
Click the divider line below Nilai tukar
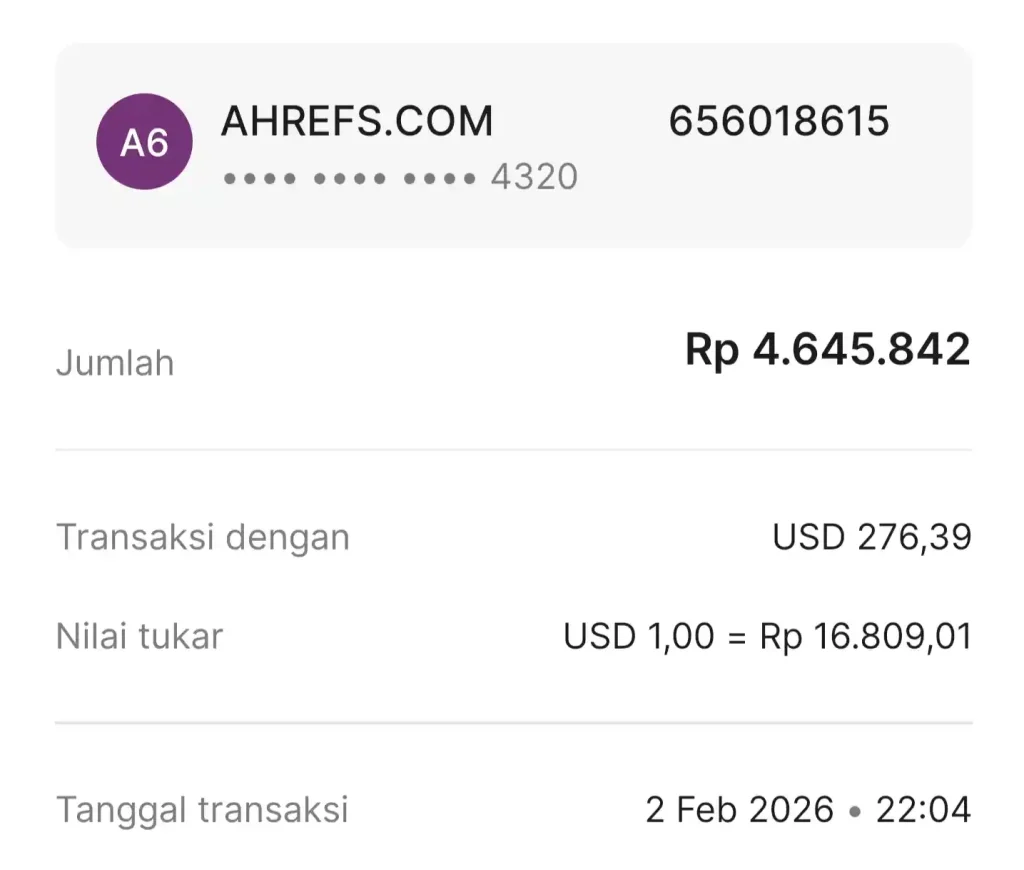513,722
